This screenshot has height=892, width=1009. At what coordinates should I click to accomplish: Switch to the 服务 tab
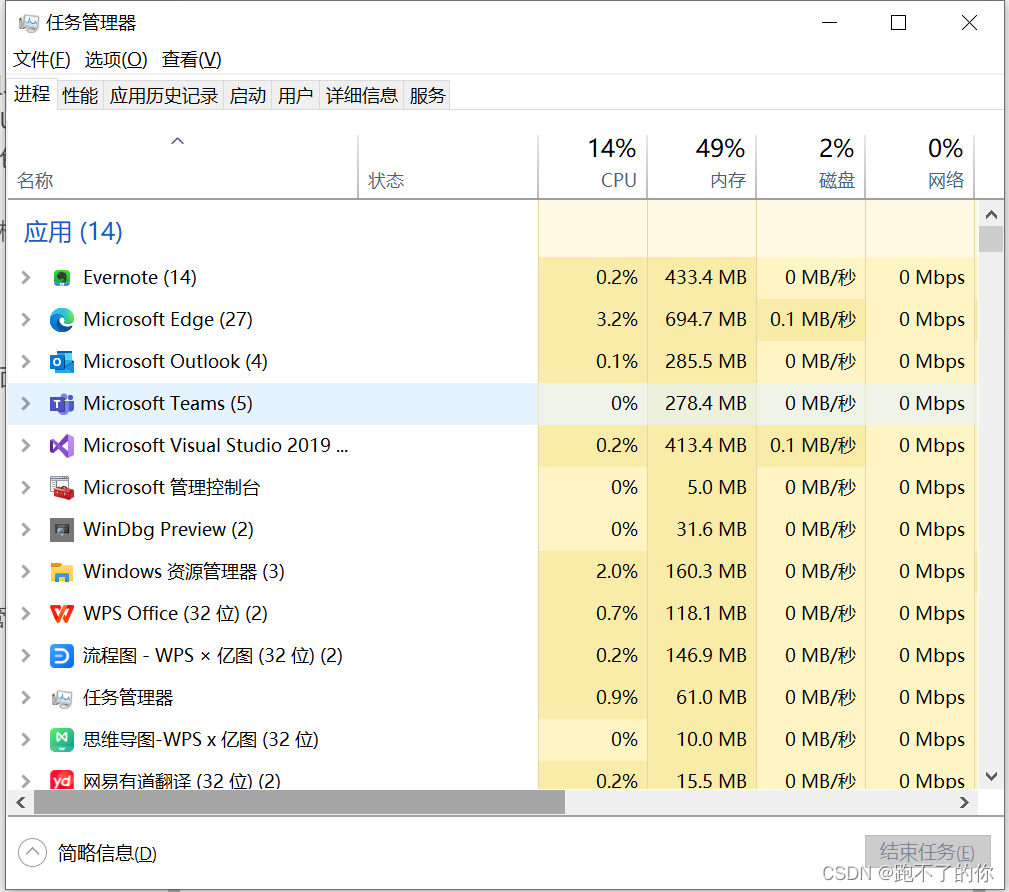click(x=427, y=96)
